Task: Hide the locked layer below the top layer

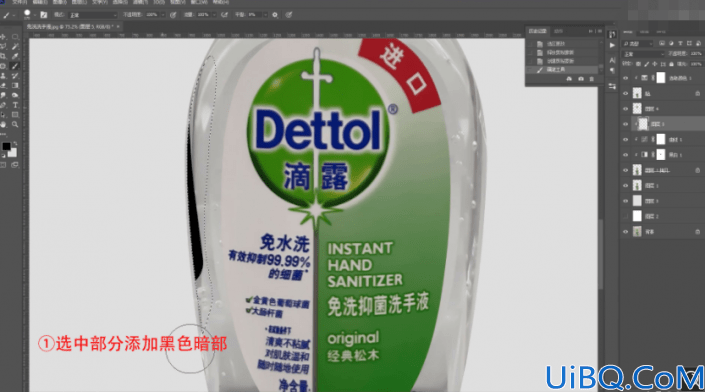Action: [625, 94]
